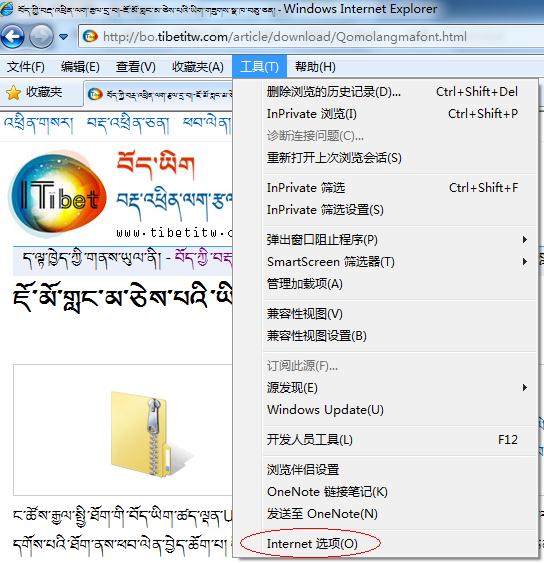Expand the 源发现 submenu arrow
544x563 pixels.
(525, 387)
